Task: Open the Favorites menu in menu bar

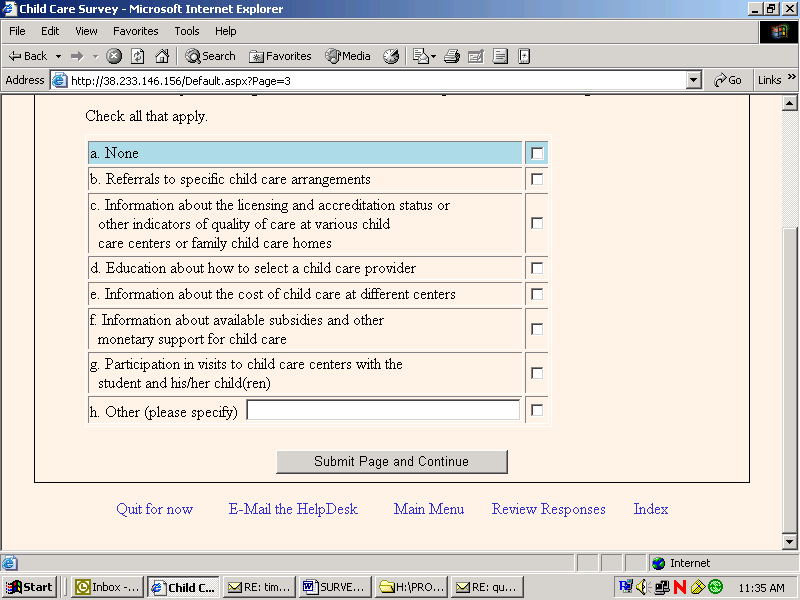Action: coord(136,31)
